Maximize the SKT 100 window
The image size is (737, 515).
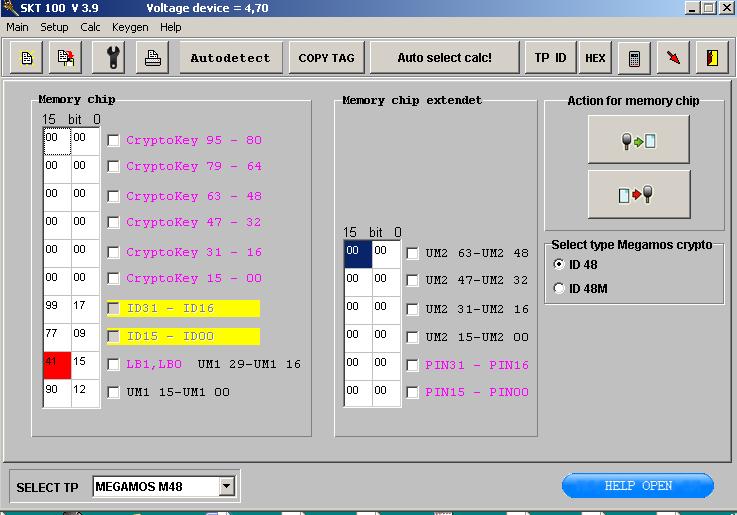click(708, 8)
